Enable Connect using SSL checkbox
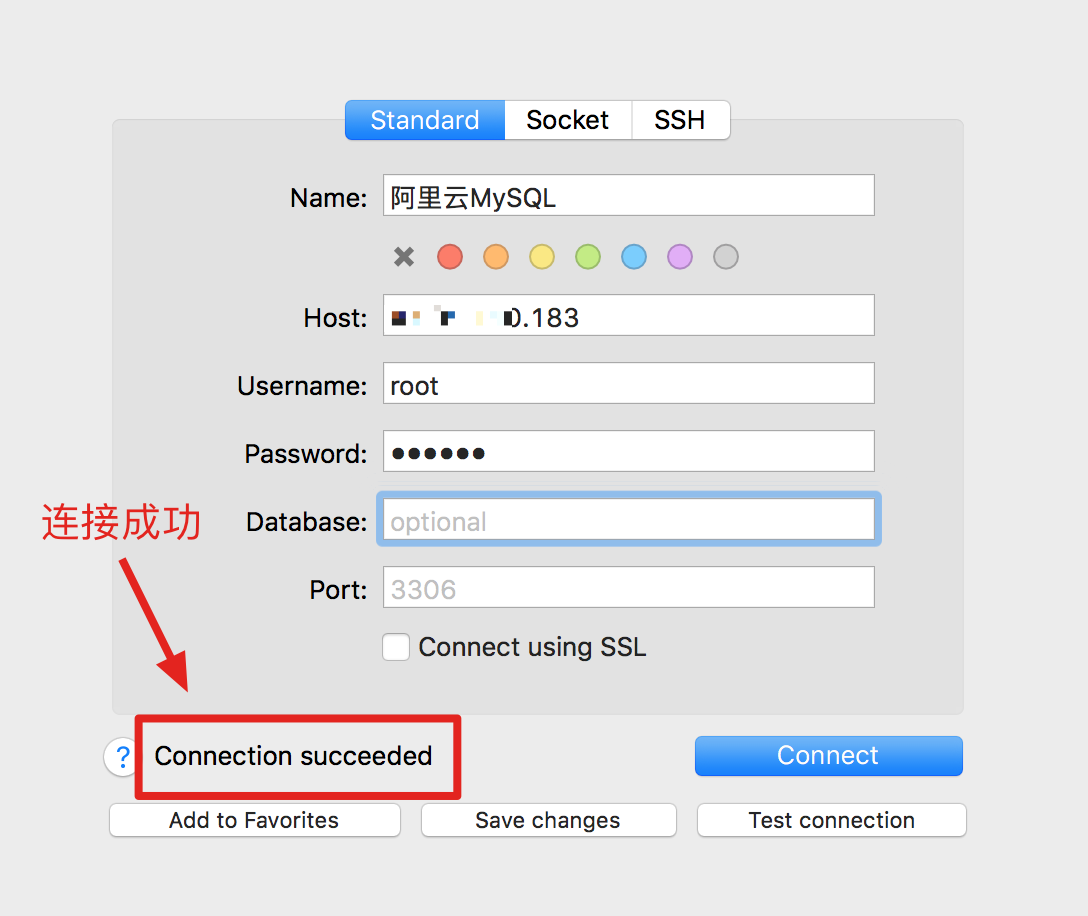The image size is (1088, 916). [x=396, y=647]
